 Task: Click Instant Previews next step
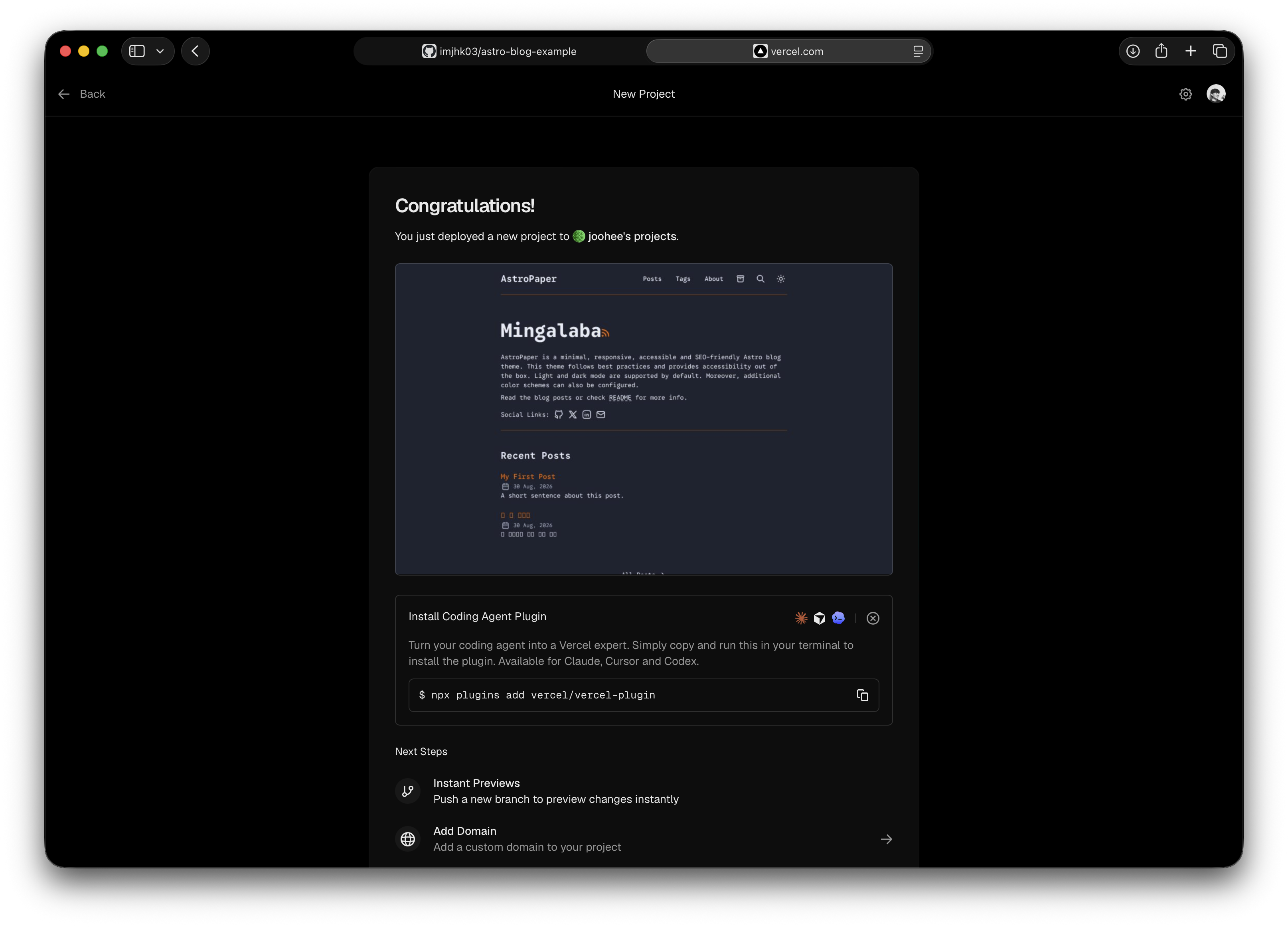click(x=644, y=791)
